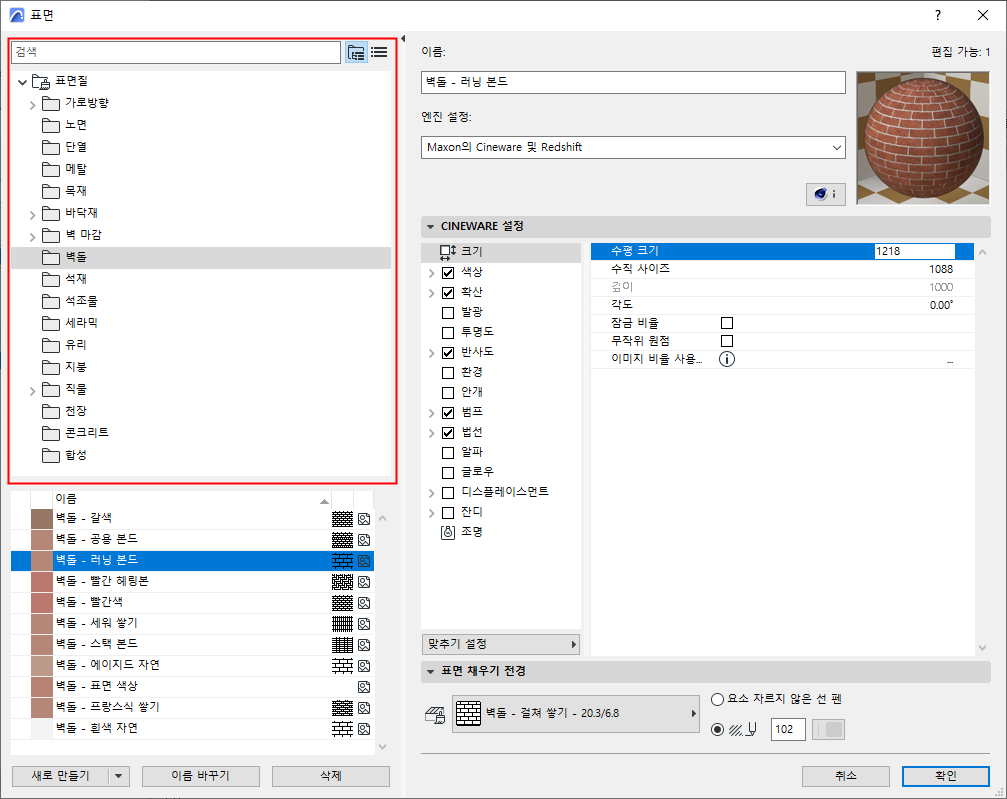Click texture icon of 벽돌 - 스택 본드
1007x799 pixels.
[x=364, y=645]
